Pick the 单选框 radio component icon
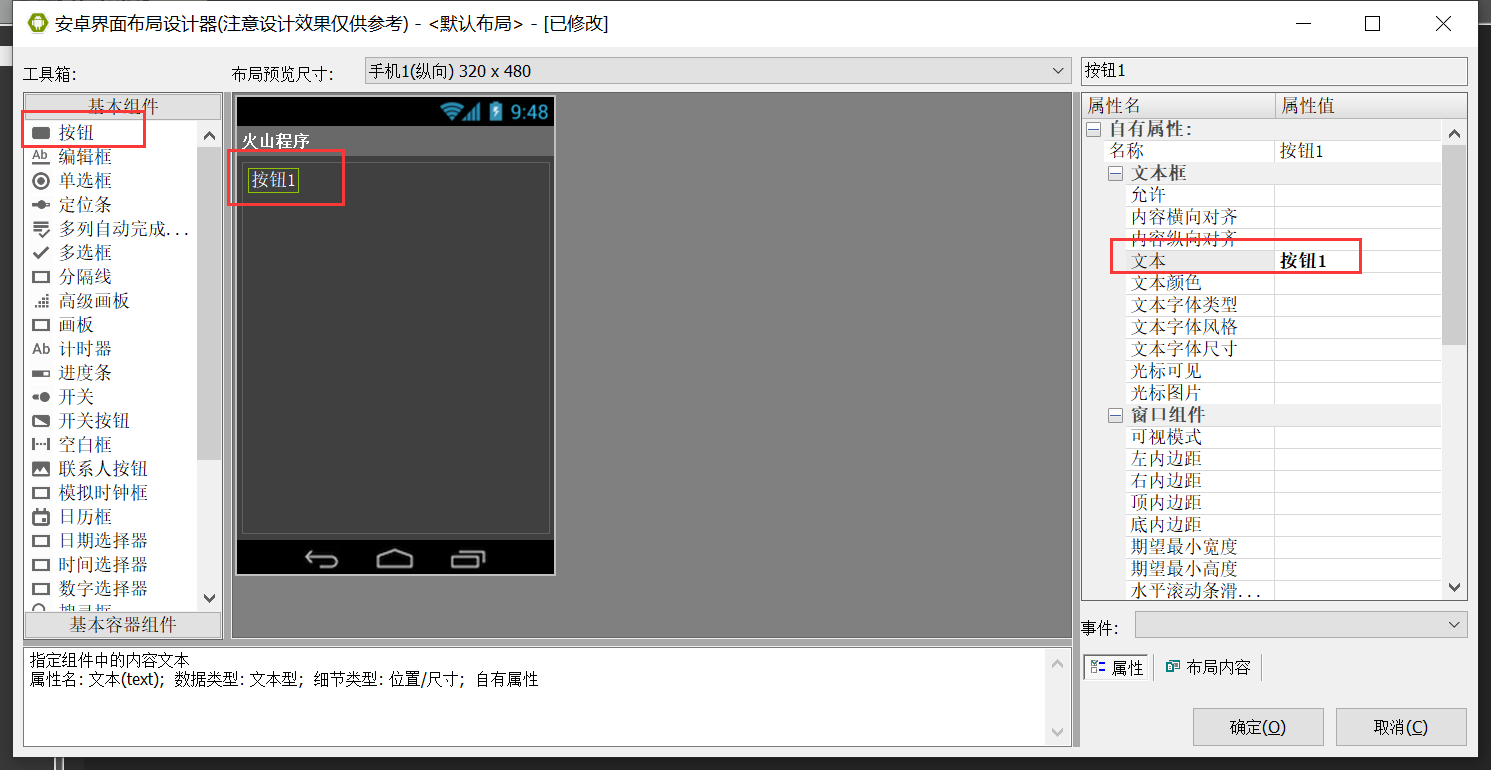The height and width of the screenshot is (770, 1491). (41, 181)
